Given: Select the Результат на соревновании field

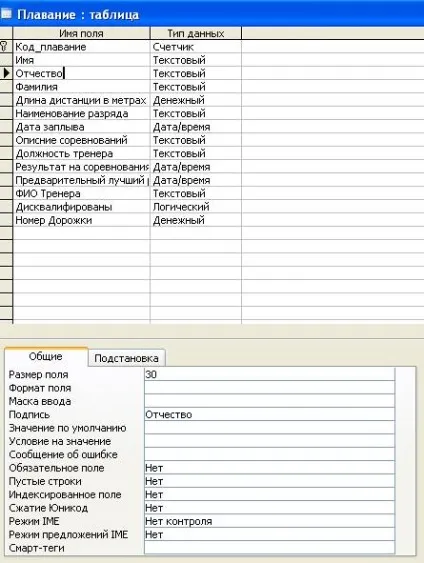Looking at the screenshot, I should [x=81, y=167].
